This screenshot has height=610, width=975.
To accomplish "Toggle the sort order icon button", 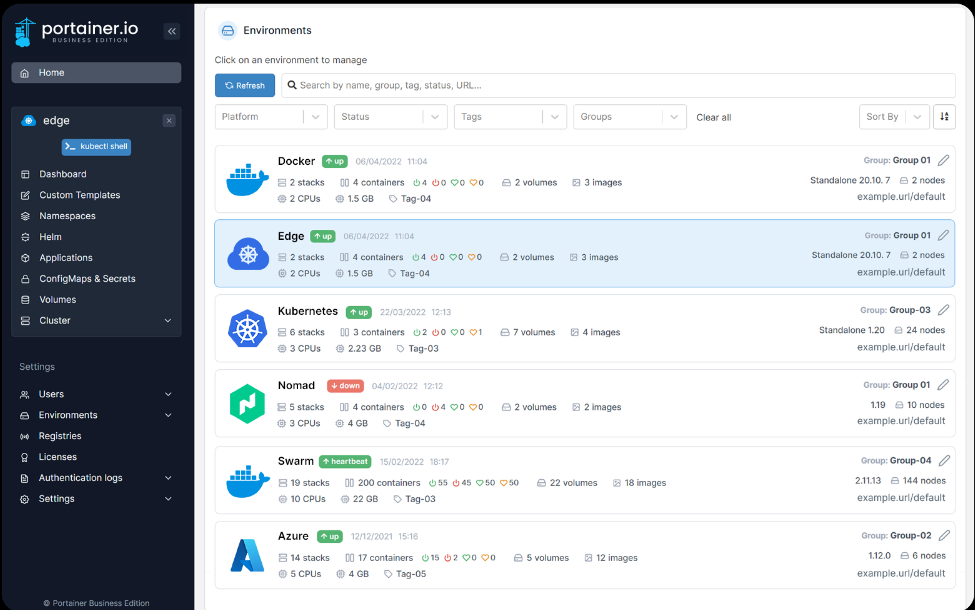I will [x=944, y=117].
